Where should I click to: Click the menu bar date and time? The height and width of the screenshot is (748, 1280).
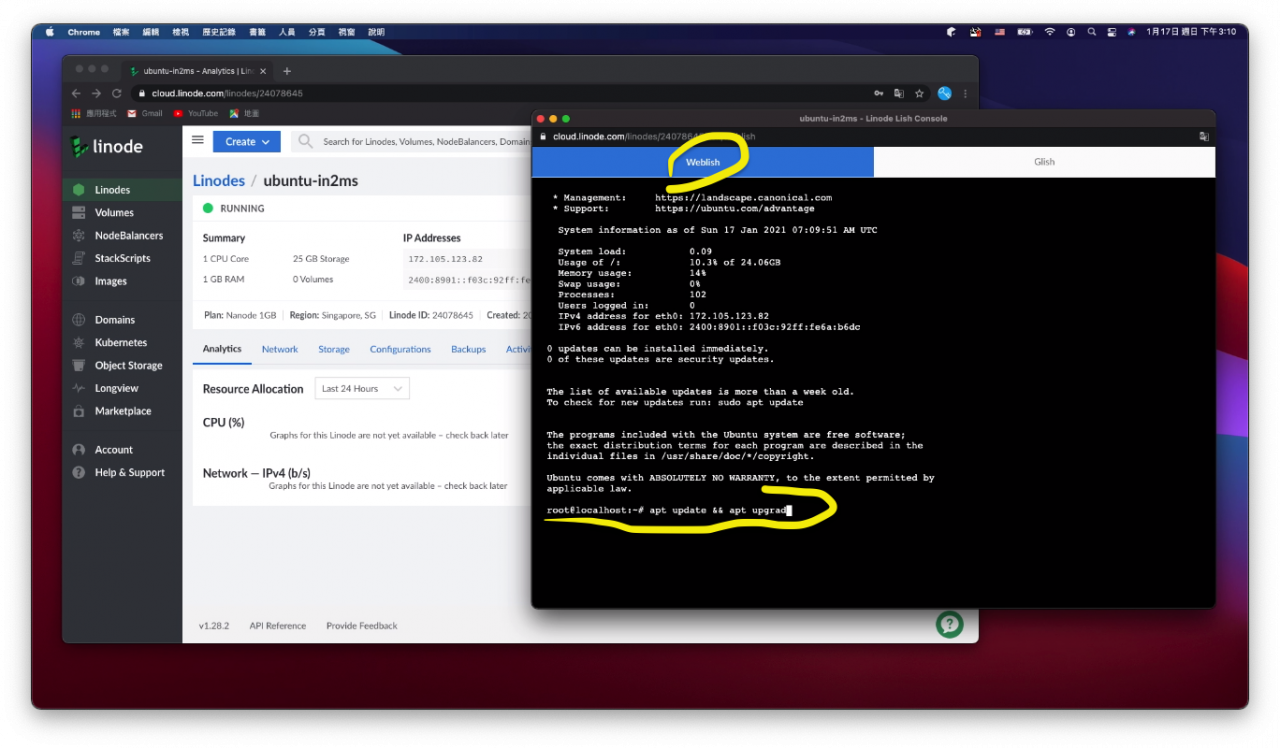(x=1191, y=32)
